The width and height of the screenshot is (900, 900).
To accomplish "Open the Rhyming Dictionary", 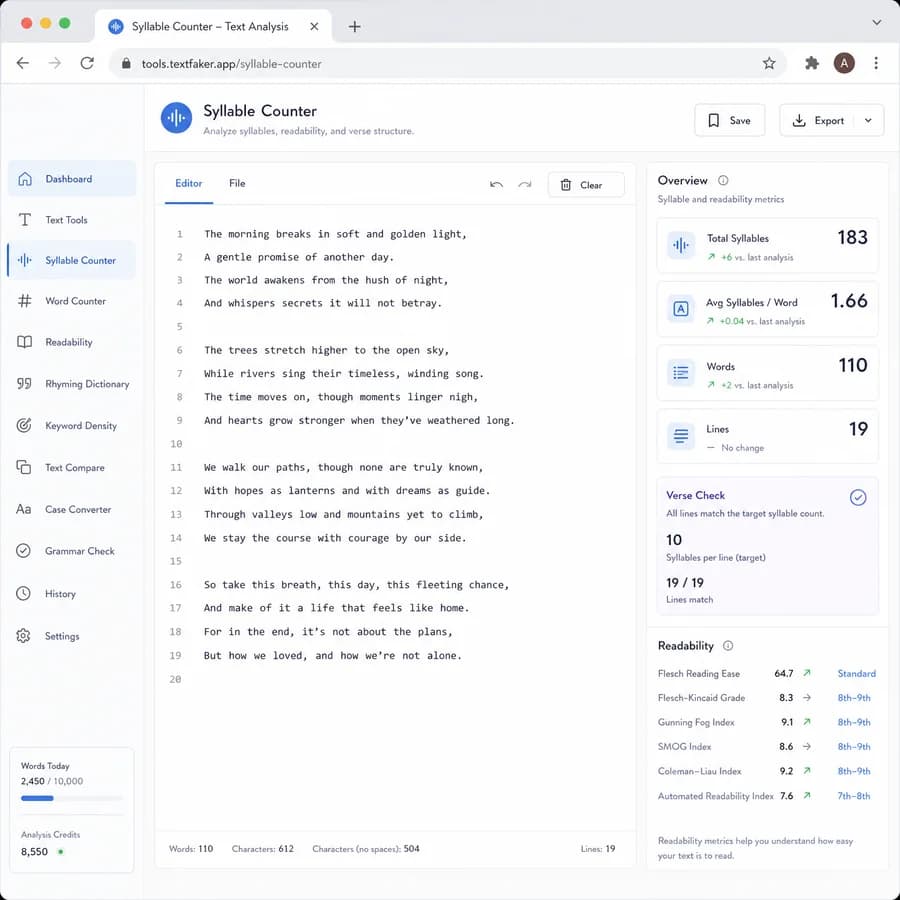I will (x=72, y=384).
